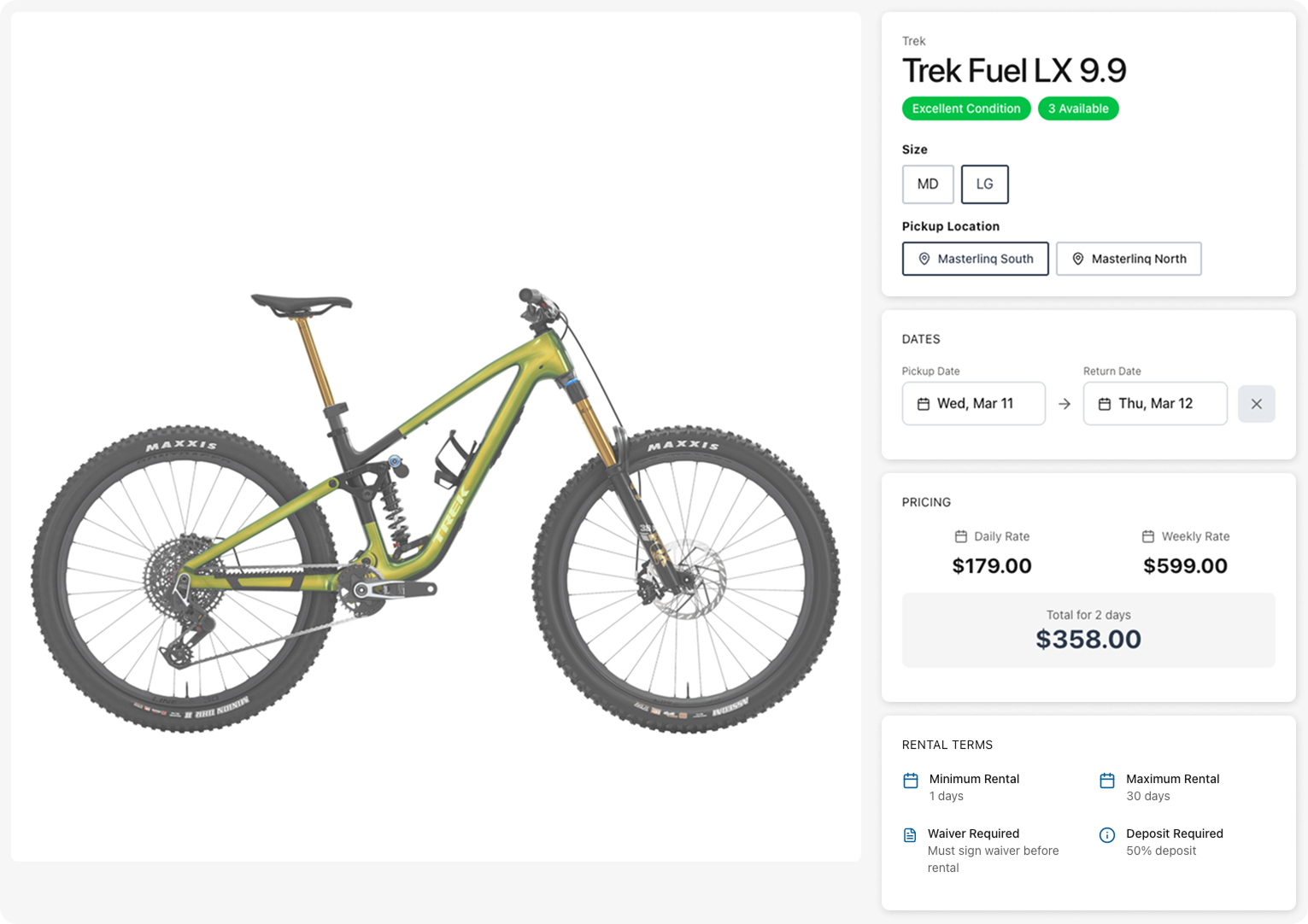Click the Waiver Required document icon
1308x924 pixels.
click(910, 835)
